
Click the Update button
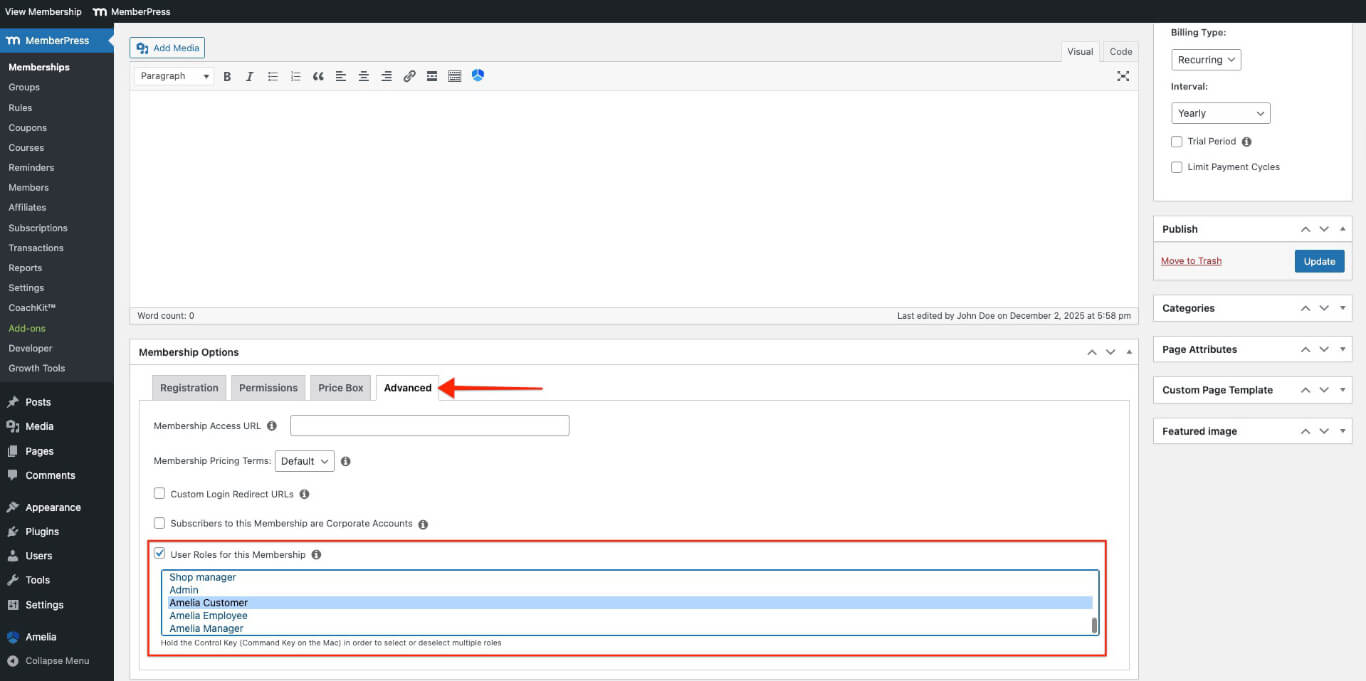pyautogui.click(x=1319, y=261)
